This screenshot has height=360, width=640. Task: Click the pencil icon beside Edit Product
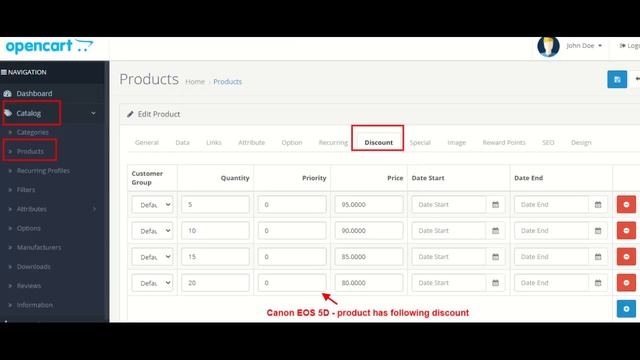point(130,114)
